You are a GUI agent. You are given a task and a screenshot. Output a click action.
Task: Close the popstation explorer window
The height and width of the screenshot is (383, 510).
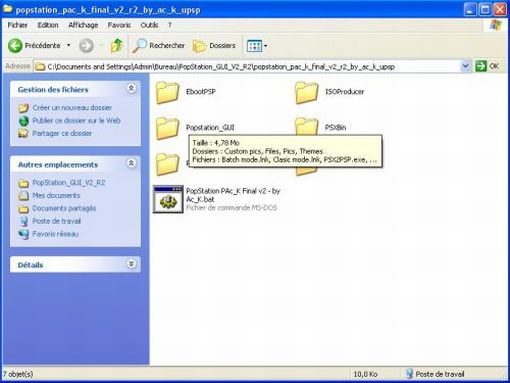click(x=500, y=10)
